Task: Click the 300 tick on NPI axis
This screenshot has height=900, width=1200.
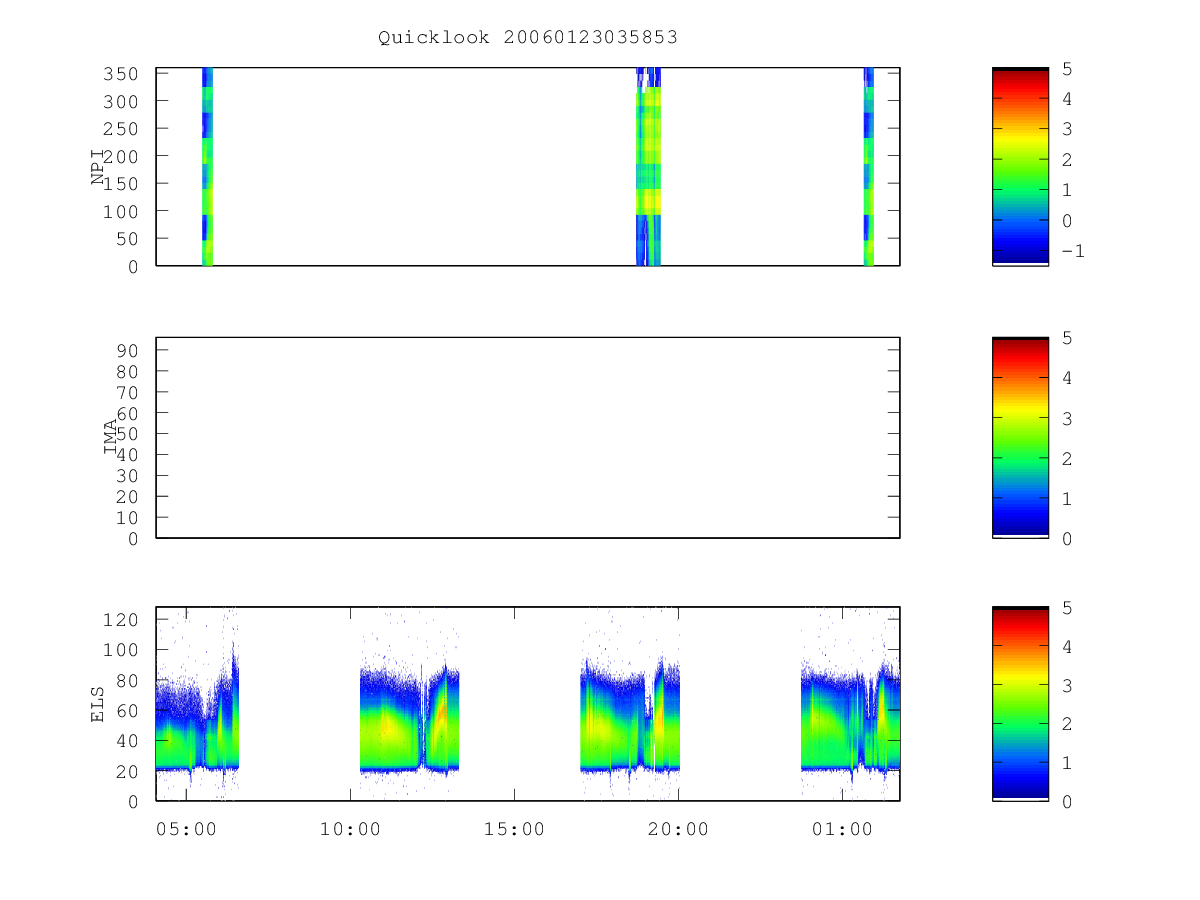Action: (x=122, y=101)
